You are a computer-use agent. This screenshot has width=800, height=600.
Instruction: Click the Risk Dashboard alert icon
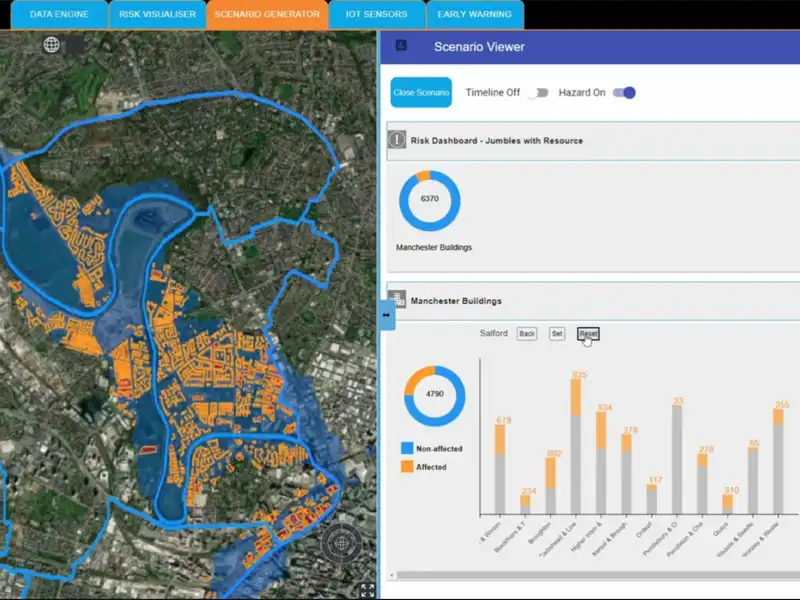[397, 140]
